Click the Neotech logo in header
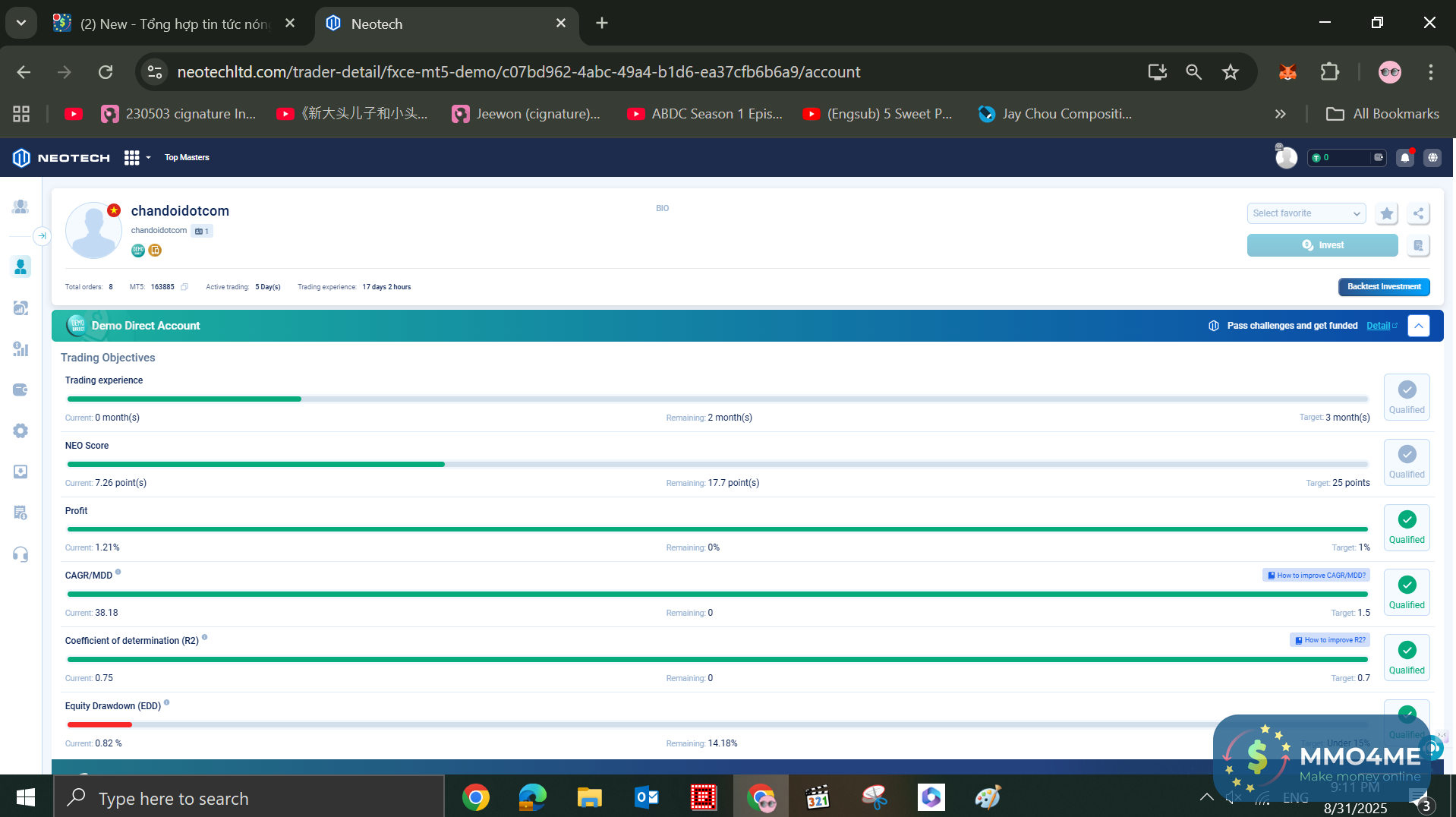 coord(61,158)
